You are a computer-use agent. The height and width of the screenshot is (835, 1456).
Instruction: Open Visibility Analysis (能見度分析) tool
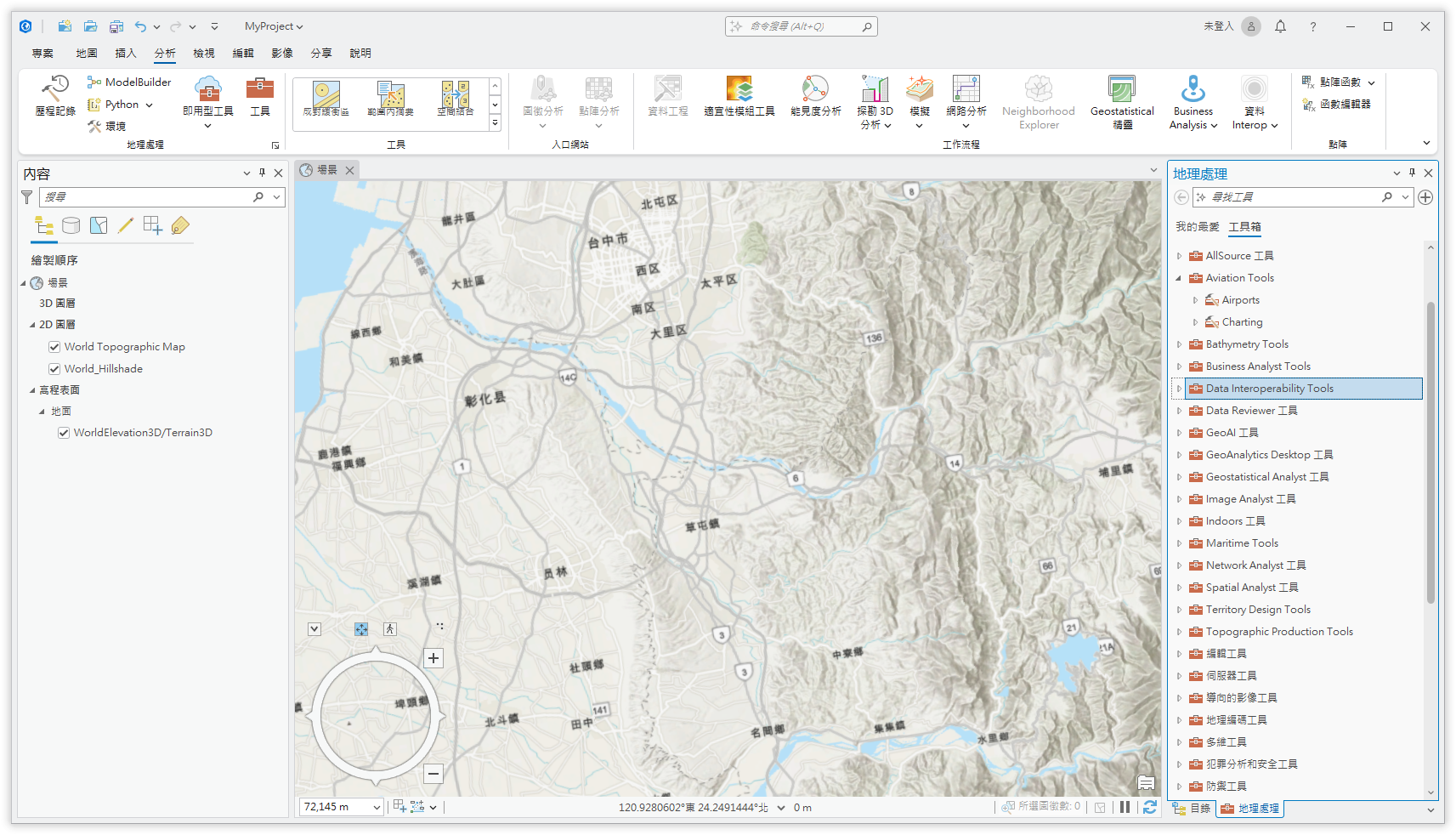click(x=815, y=95)
